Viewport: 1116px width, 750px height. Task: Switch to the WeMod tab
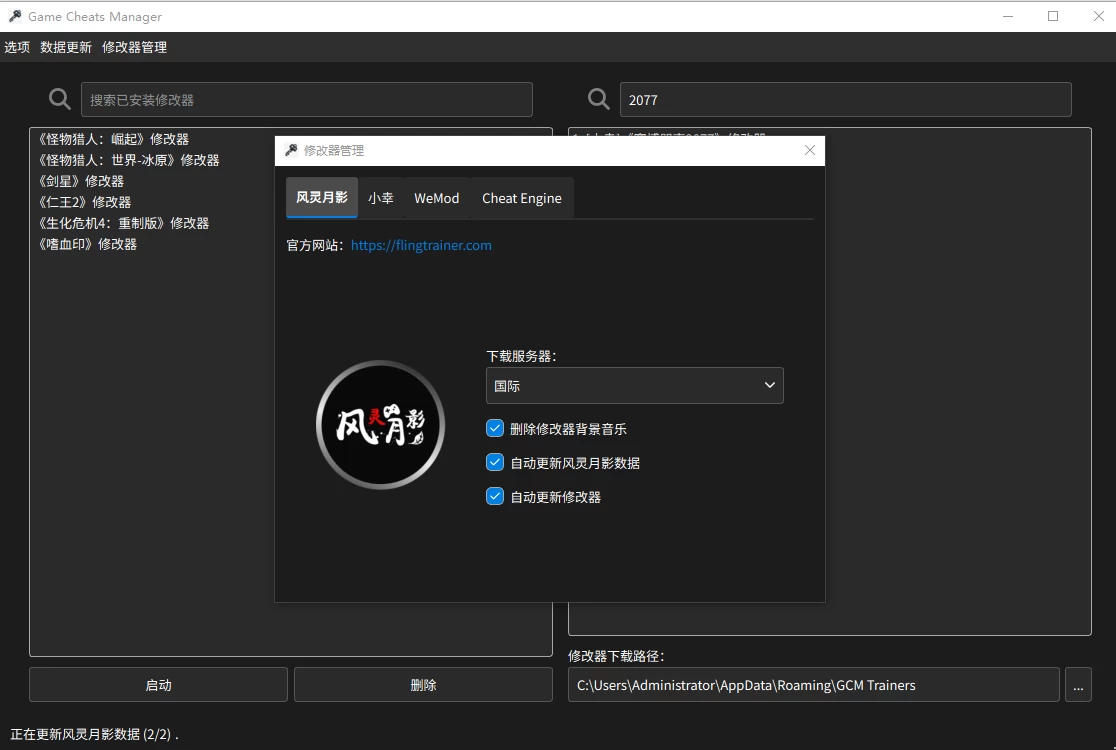(436, 198)
